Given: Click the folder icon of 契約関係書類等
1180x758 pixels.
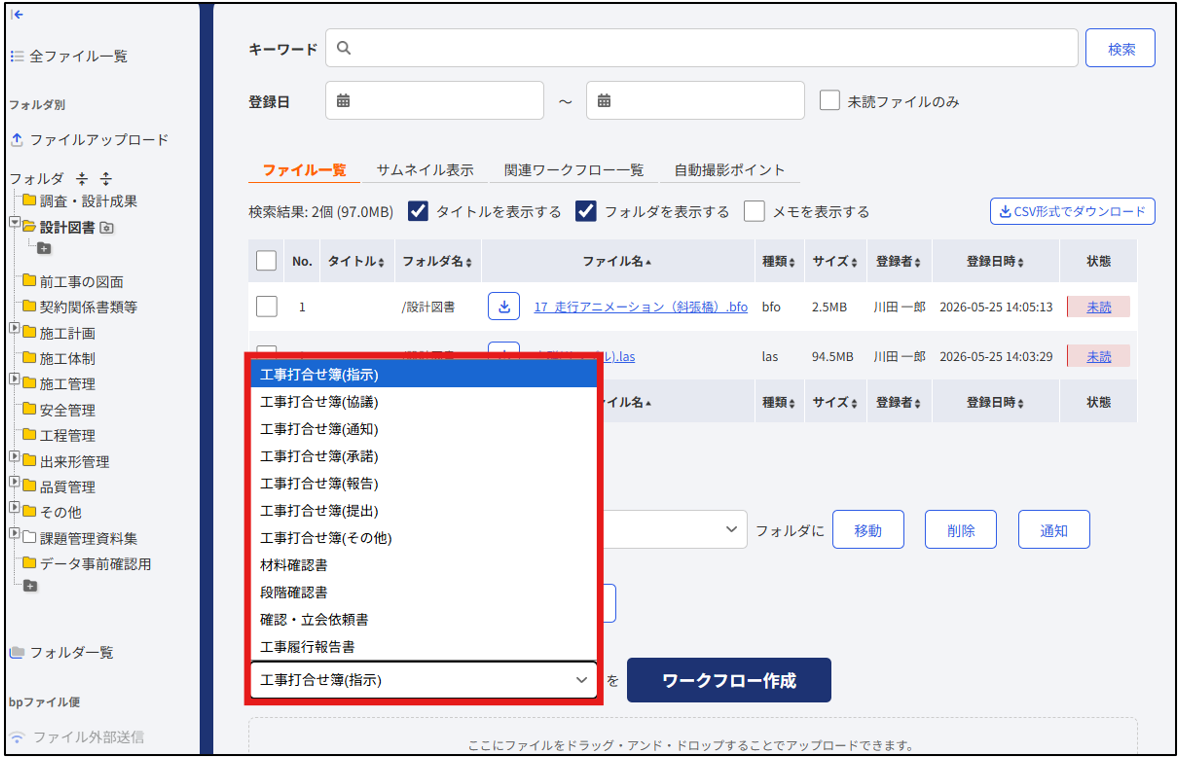Looking at the screenshot, I should coord(29,306).
